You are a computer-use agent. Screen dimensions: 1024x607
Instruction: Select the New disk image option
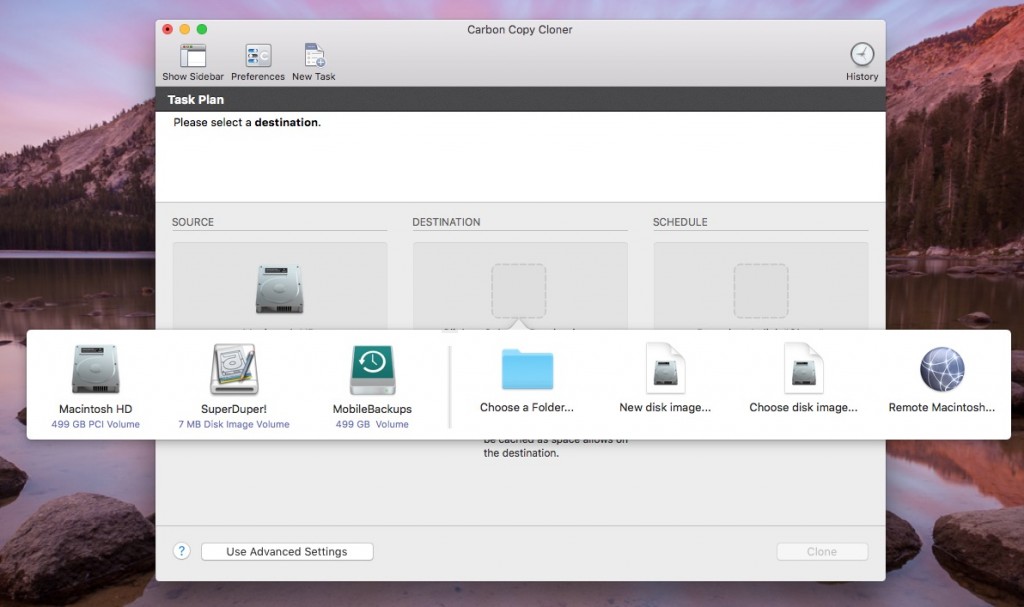coord(665,368)
